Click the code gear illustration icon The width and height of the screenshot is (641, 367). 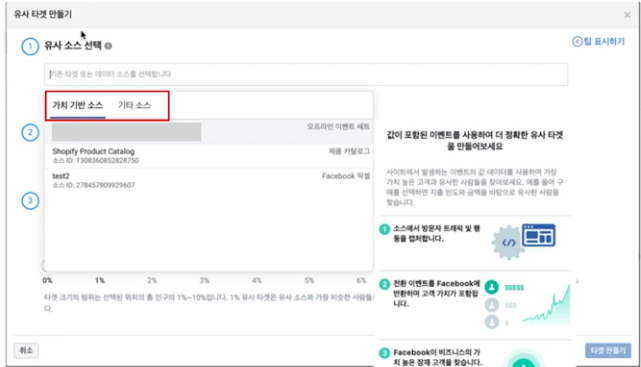click(508, 243)
